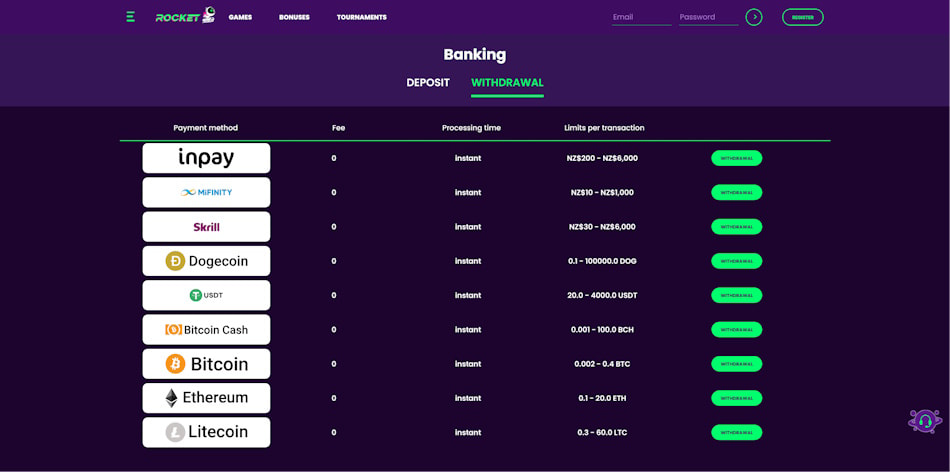Screen dimensions: 950x472
Task: Select the inpay payment method
Action: point(206,158)
